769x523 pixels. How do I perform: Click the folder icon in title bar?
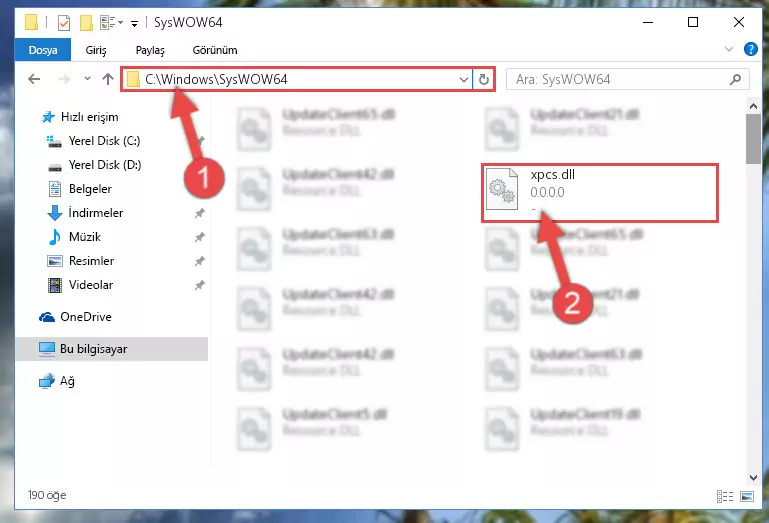point(31,22)
